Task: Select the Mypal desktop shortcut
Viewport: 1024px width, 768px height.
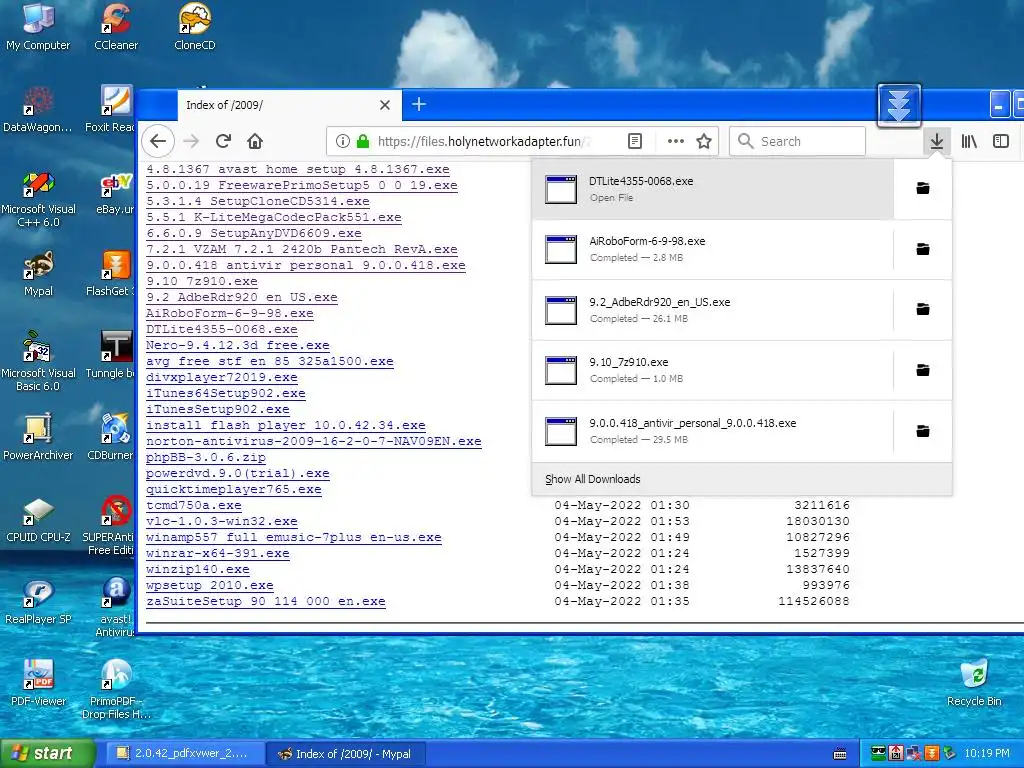Action: coord(38,274)
